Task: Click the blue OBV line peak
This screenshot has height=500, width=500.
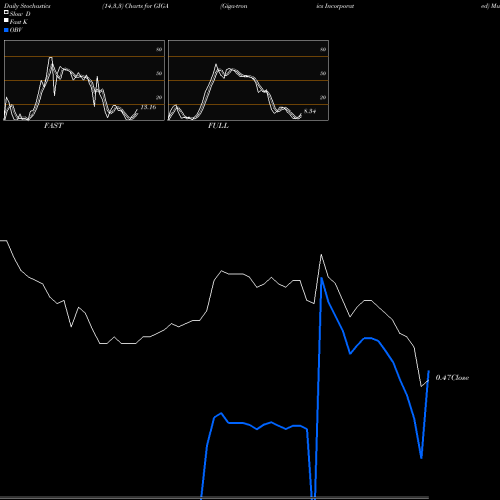Action: pyautogui.click(x=322, y=278)
